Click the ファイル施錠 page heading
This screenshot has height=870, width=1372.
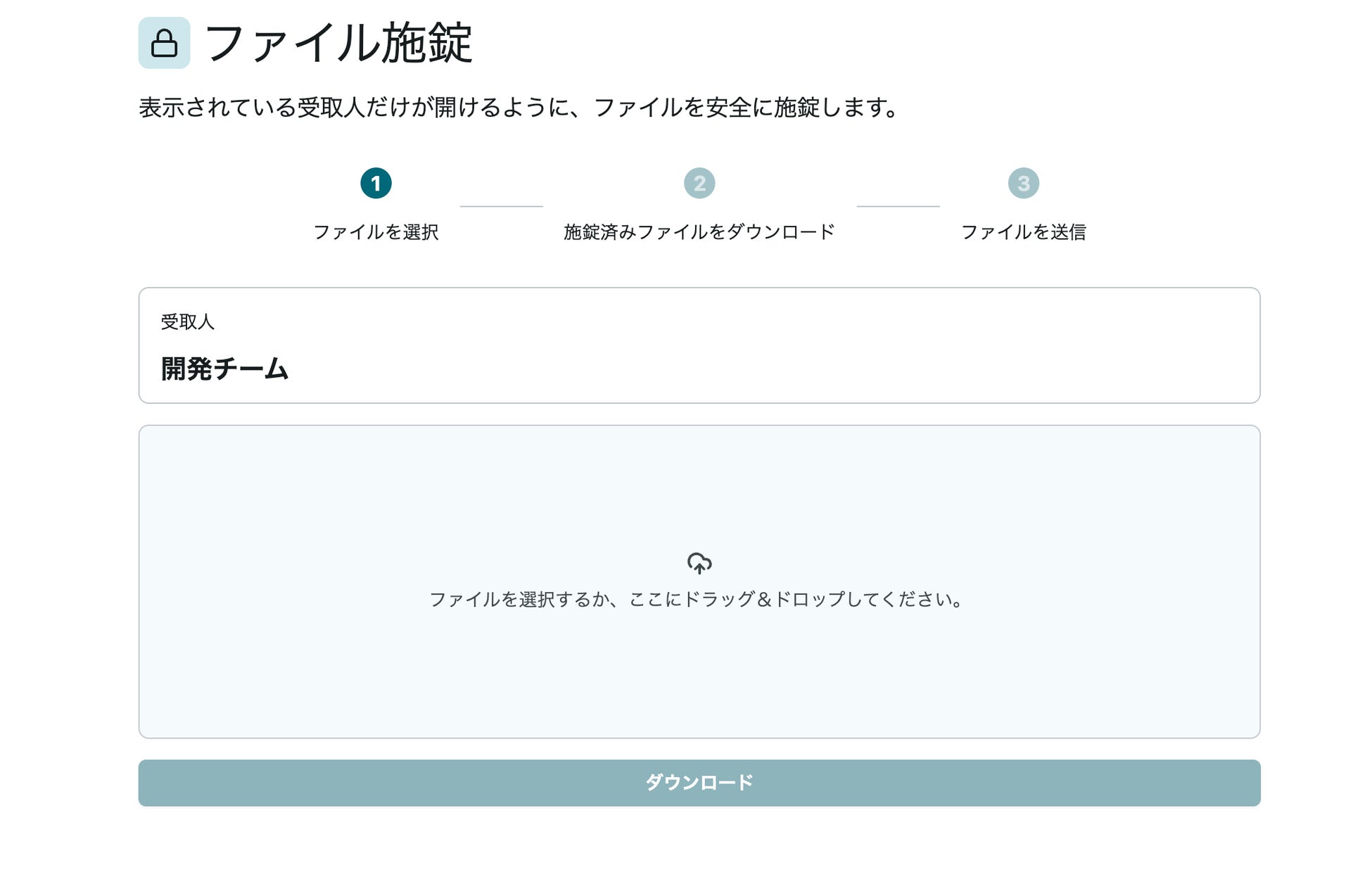point(338,43)
